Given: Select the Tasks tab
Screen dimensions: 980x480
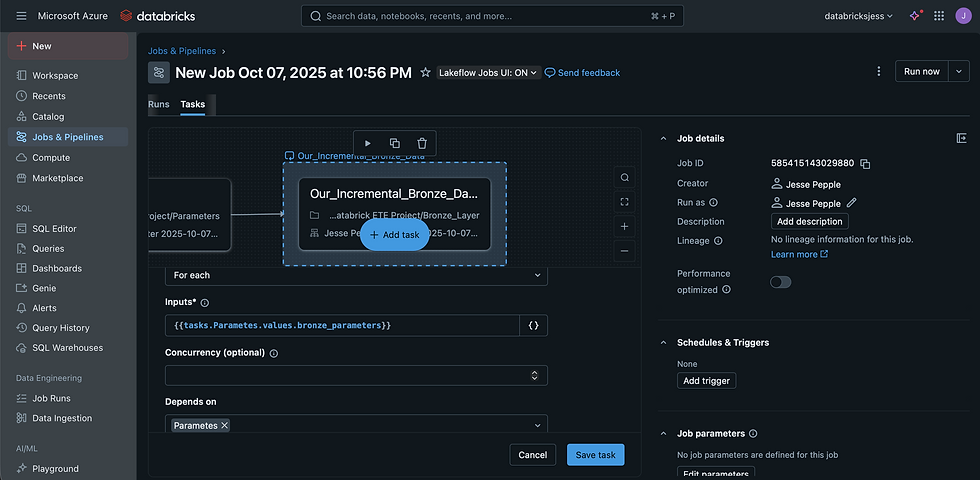Looking at the screenshot, I should click(x=192, y=104).
